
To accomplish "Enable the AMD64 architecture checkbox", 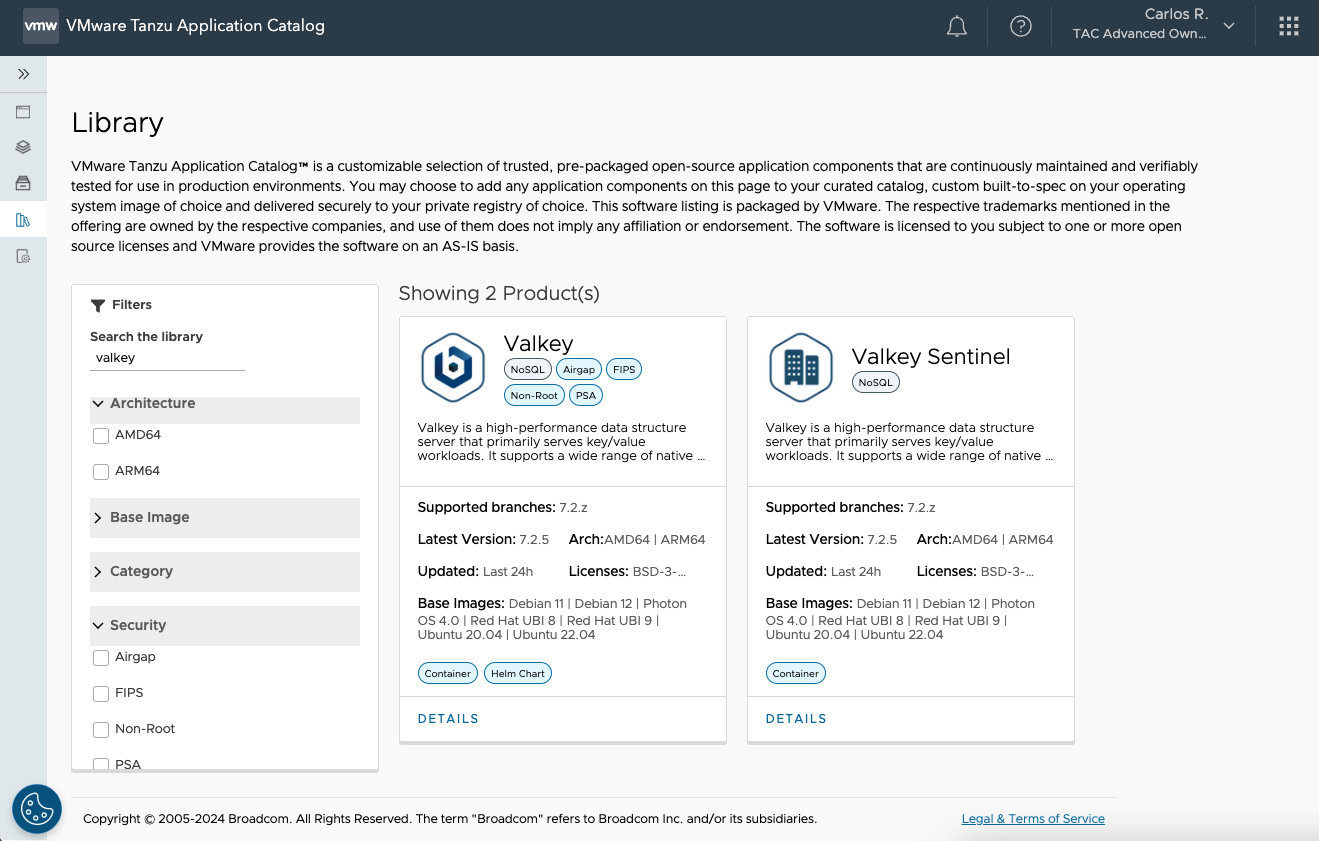I will tap(101, 436).
